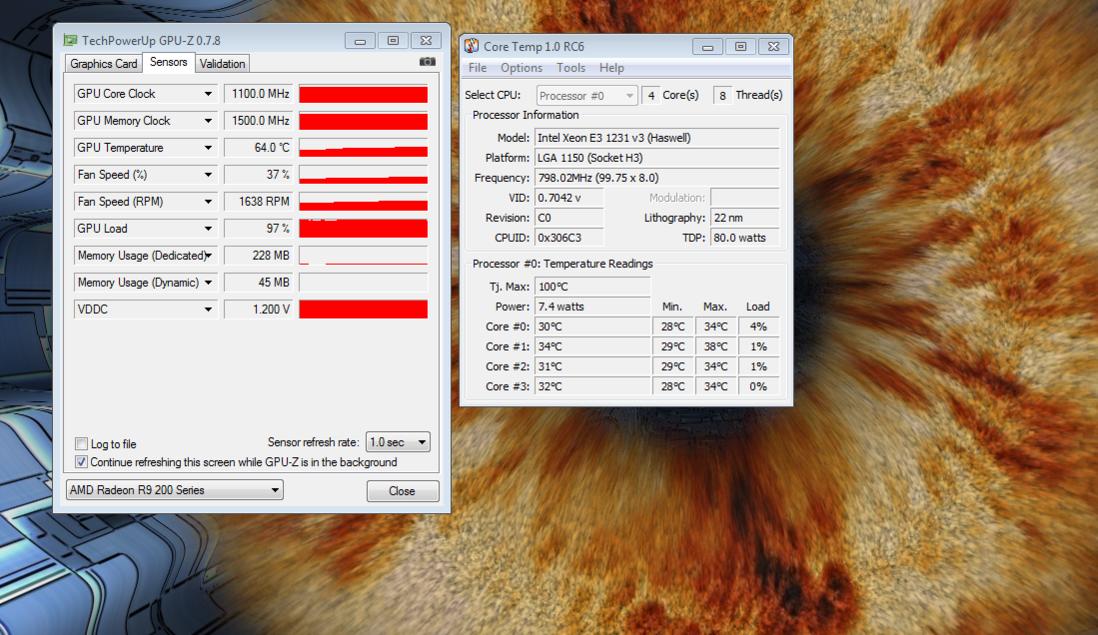Screen dimensions: 1098x635
Task: Click the GPU Temperature history graph
Action: (363, 148)
